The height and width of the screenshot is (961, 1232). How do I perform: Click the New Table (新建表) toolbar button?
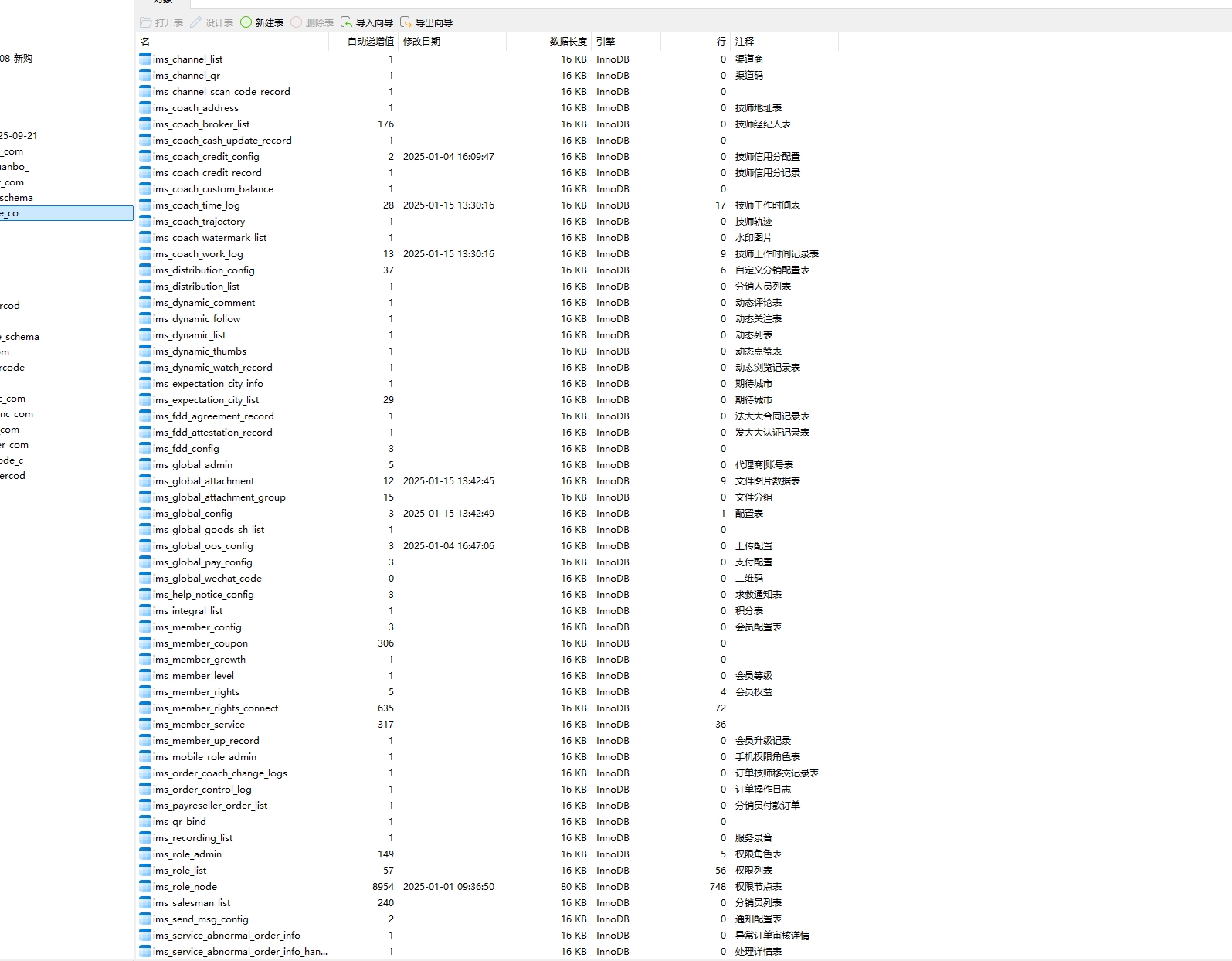(262, 22)
